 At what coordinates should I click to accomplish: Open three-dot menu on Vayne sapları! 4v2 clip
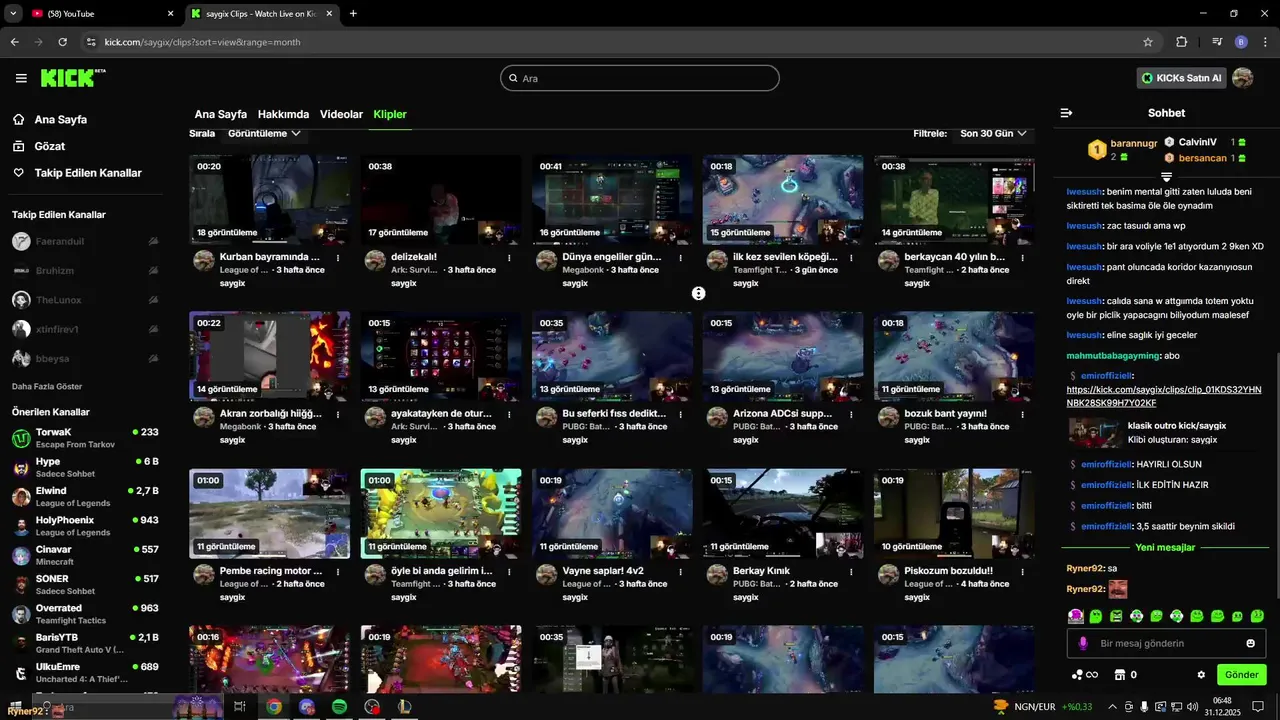680,571
